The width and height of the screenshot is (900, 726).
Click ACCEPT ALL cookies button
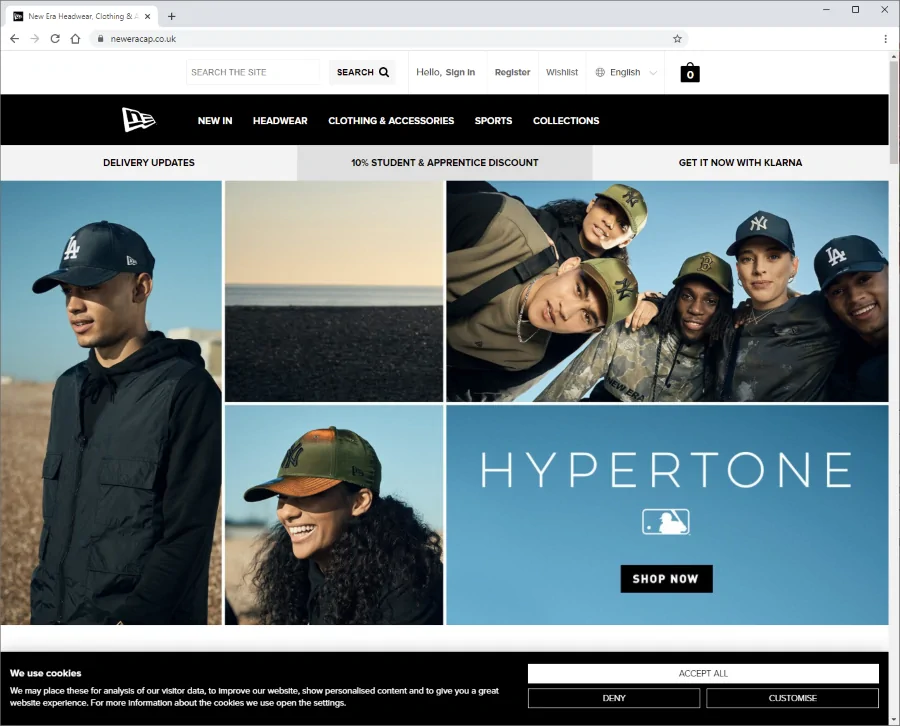point(703,673)
